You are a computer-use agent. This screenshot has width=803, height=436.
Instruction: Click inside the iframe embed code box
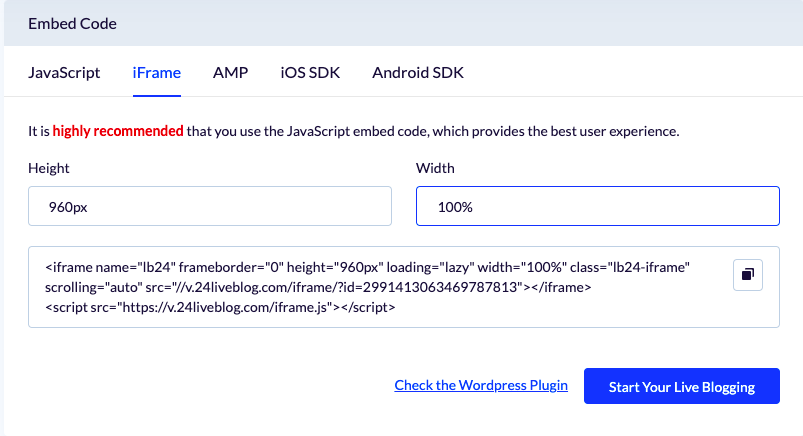click(404, 287)
